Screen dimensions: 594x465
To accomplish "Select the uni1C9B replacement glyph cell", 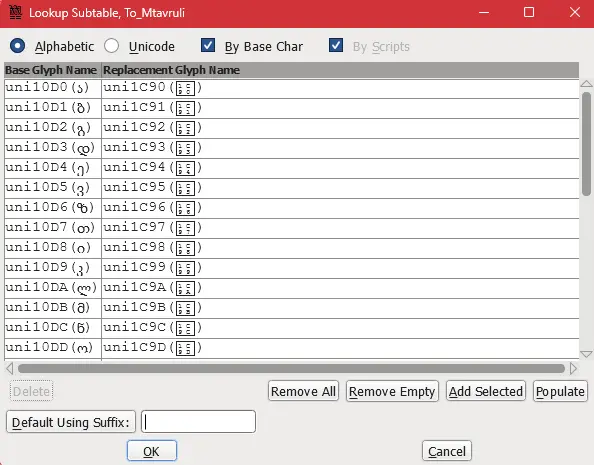I will (x=340, y=308).
